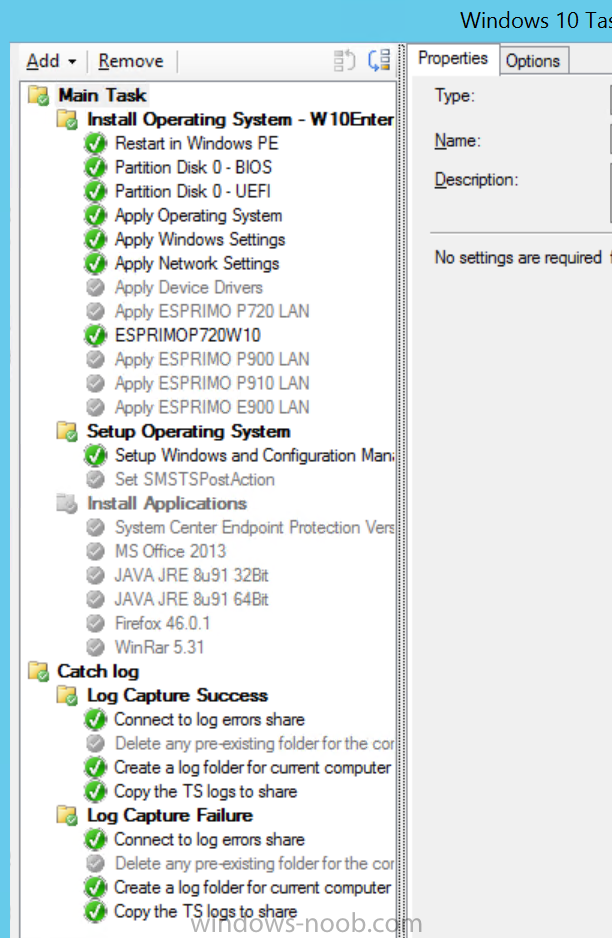The height and width of the screenshot is (938, 612).
Task: Select the disabled Install Applications folder icon
Action: click(67, 503)
